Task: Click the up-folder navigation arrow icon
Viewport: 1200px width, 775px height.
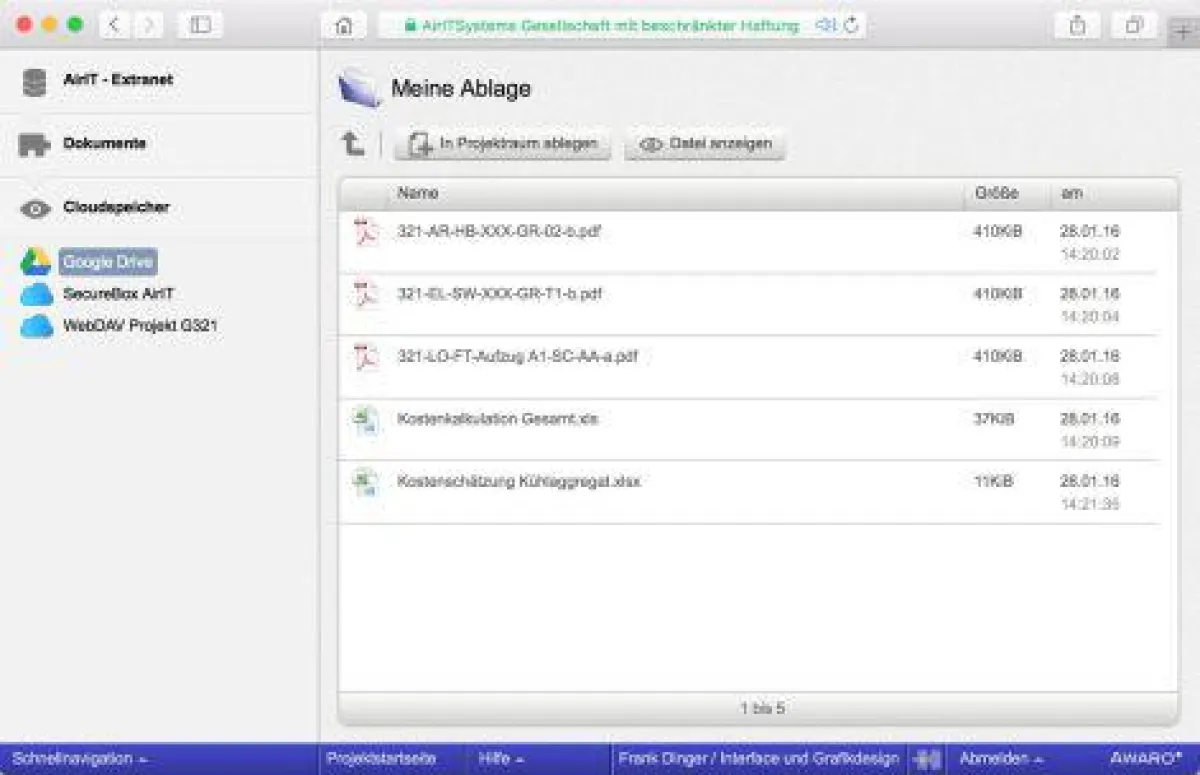Action: pos(351,143)
